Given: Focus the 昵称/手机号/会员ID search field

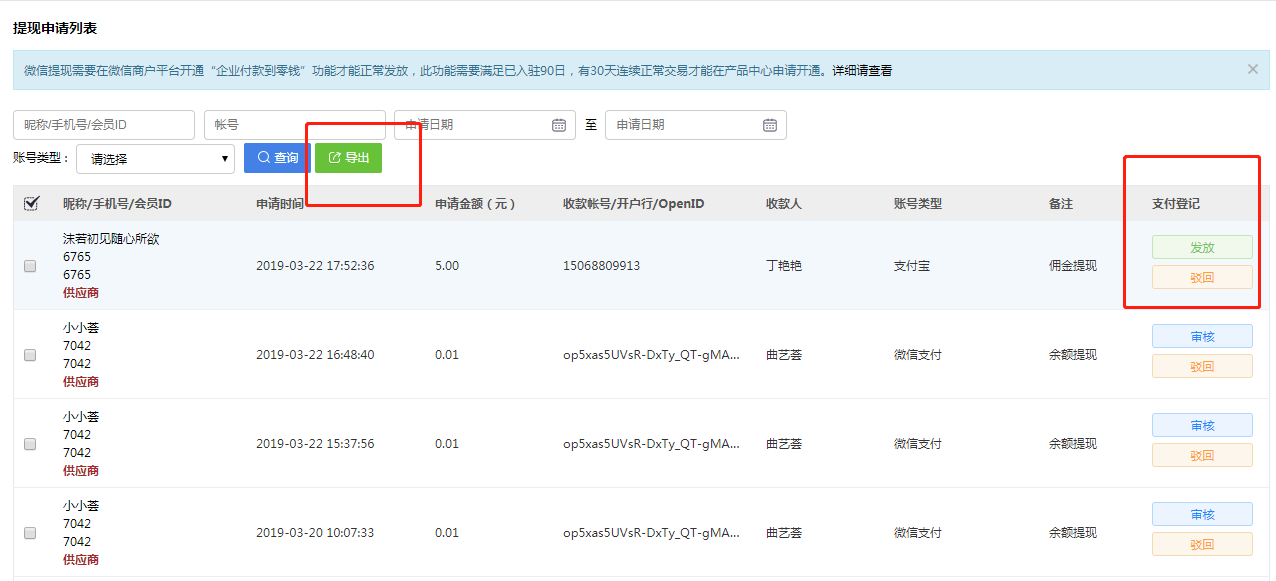Looking at the screenshot, I should pyautogui.click(x=103, y=125).
